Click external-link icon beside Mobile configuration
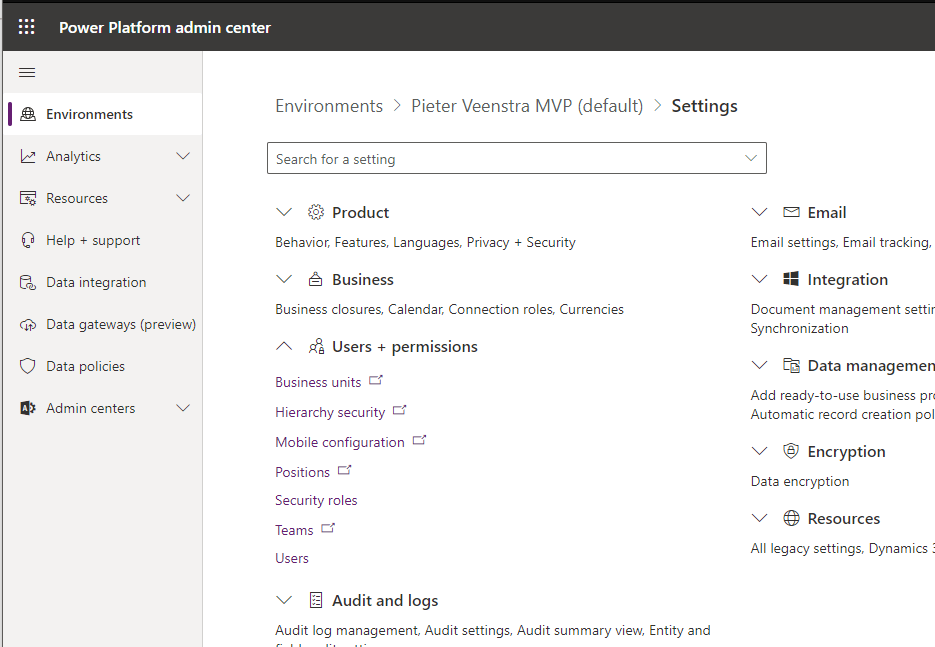 420,440
